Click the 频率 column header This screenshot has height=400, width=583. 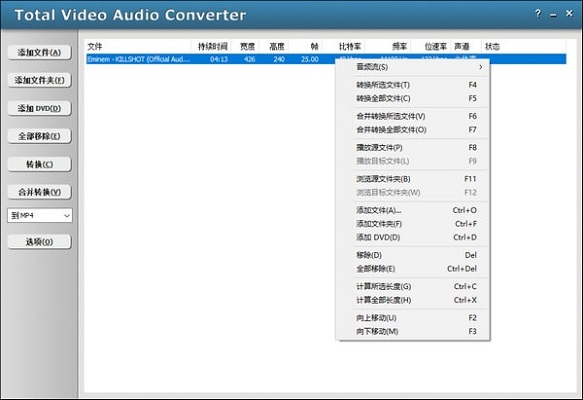click(x=388, y=46)
